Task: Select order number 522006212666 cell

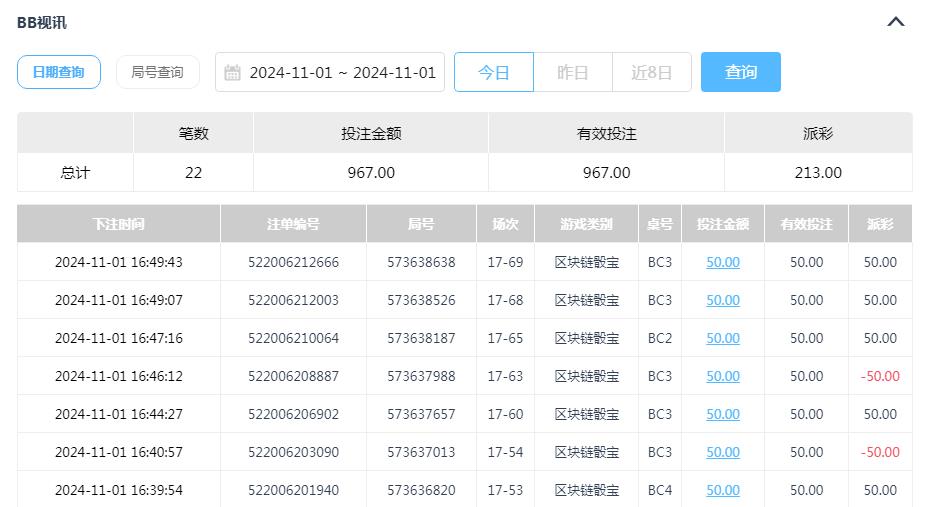Action: pyautogui.click(x=293, y=262)
